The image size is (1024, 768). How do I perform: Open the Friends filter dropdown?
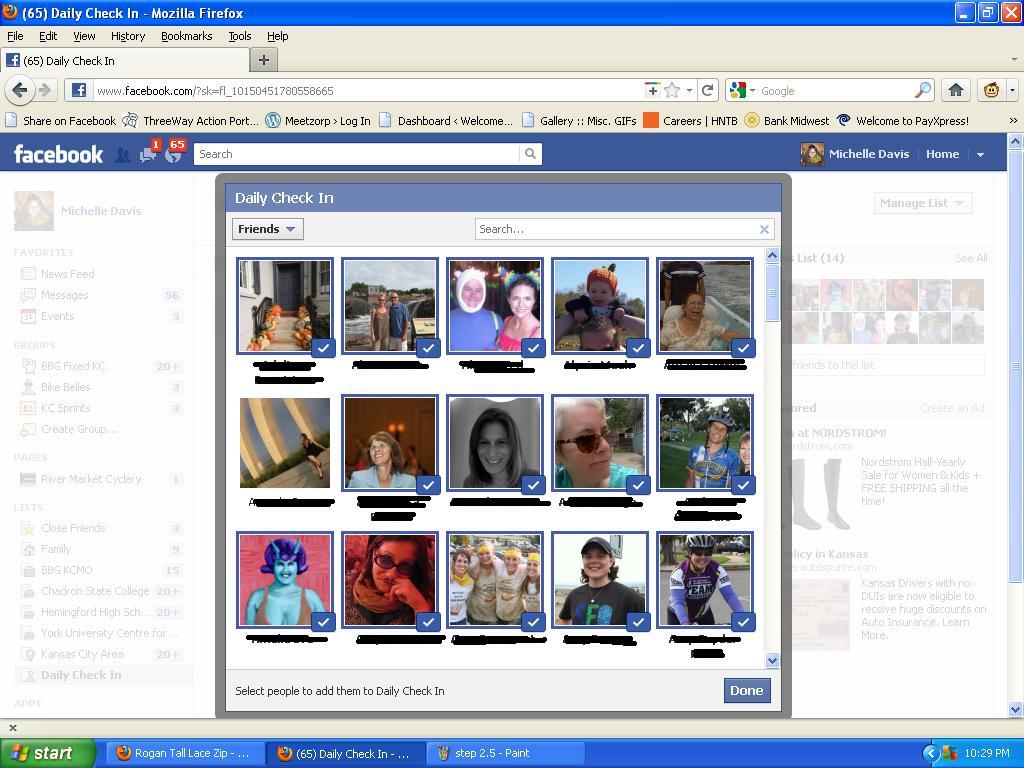tap(267, 229)
